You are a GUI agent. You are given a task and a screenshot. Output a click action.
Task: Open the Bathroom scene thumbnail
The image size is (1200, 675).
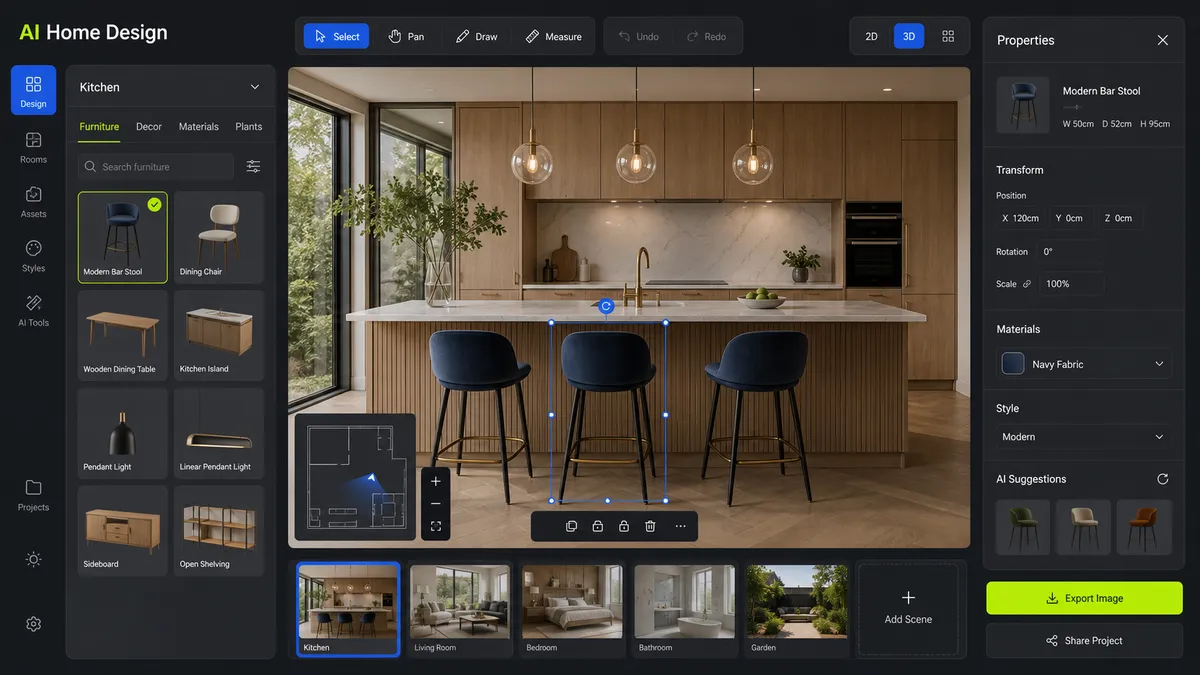click(x=685, y=609)
